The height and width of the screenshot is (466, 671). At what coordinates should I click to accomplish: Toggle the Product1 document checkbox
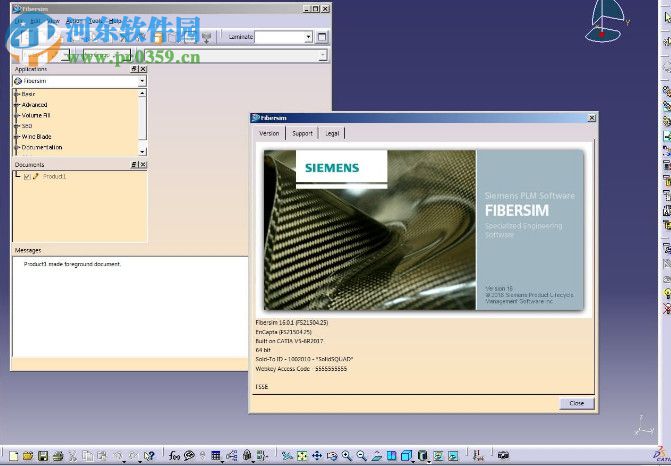[27, 176]
